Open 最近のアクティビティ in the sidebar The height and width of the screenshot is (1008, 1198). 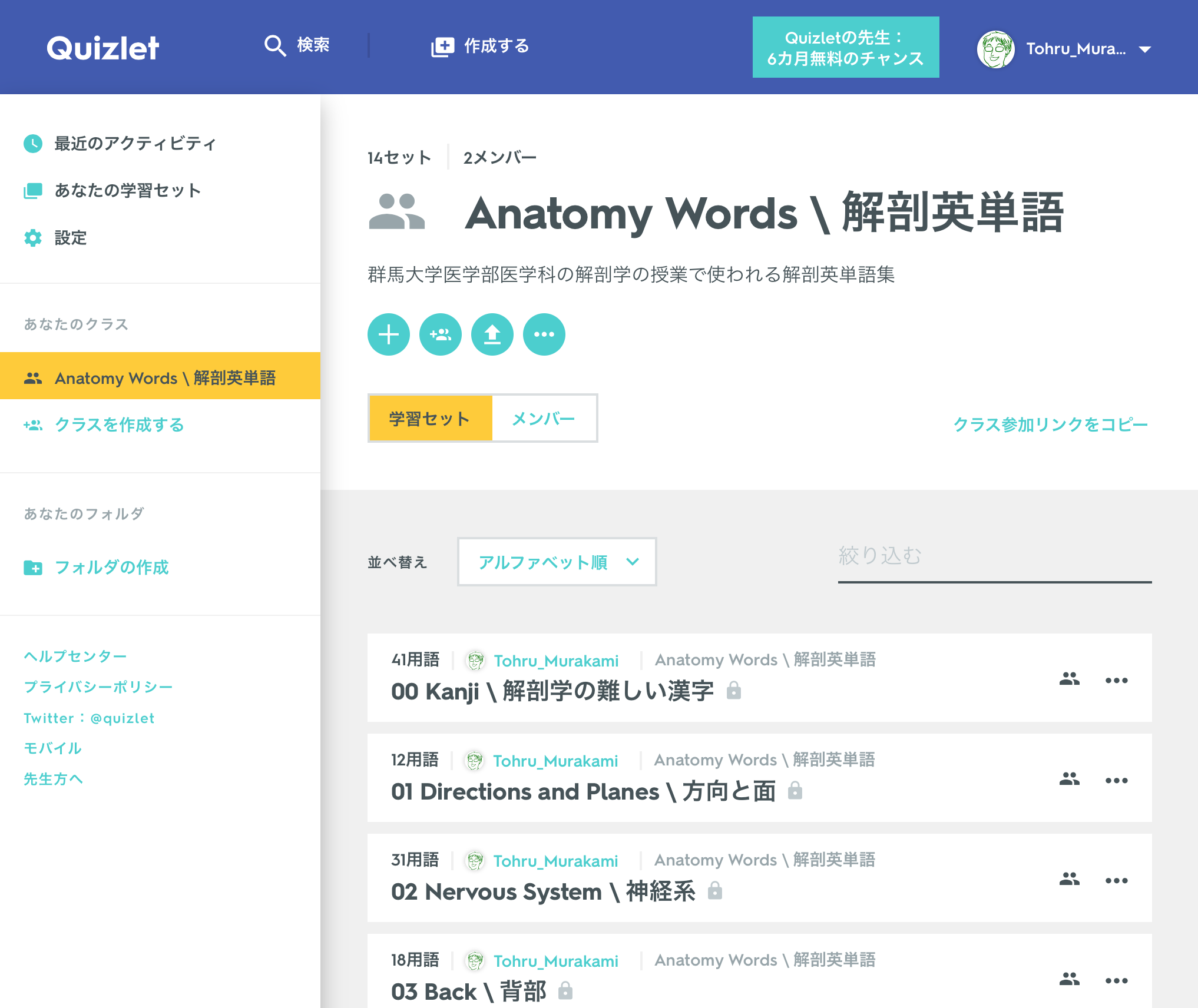click(x=135, y=144)
